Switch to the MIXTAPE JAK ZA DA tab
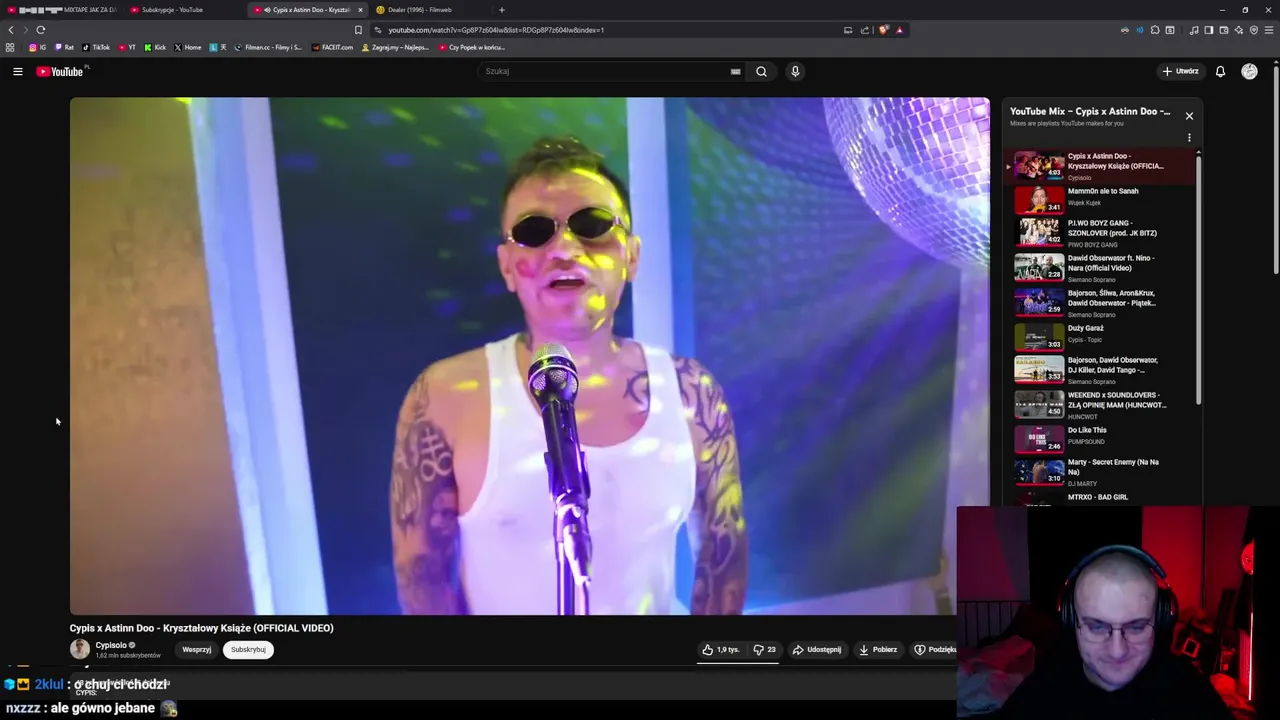 point(62,10)
